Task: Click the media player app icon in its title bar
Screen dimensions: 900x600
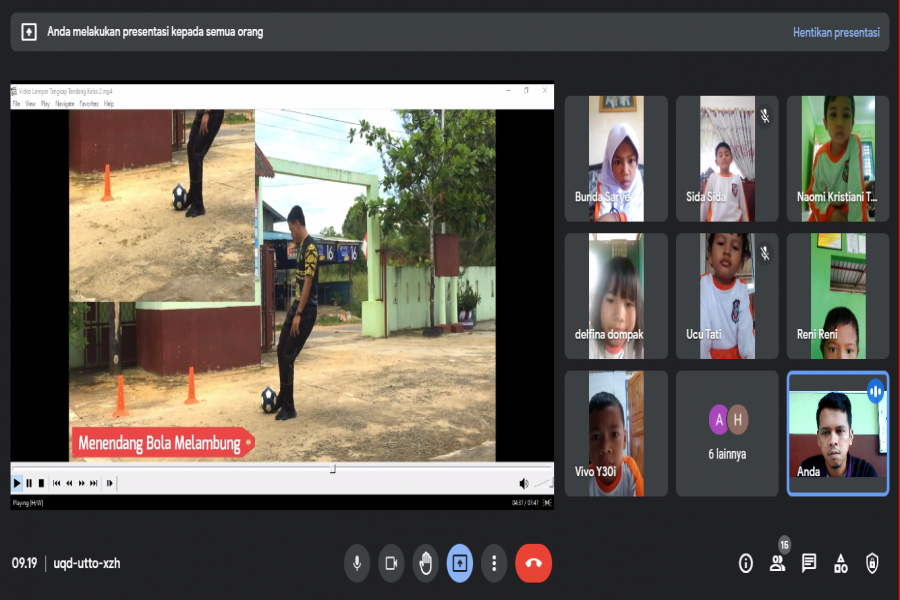Action: click(14, 91)
